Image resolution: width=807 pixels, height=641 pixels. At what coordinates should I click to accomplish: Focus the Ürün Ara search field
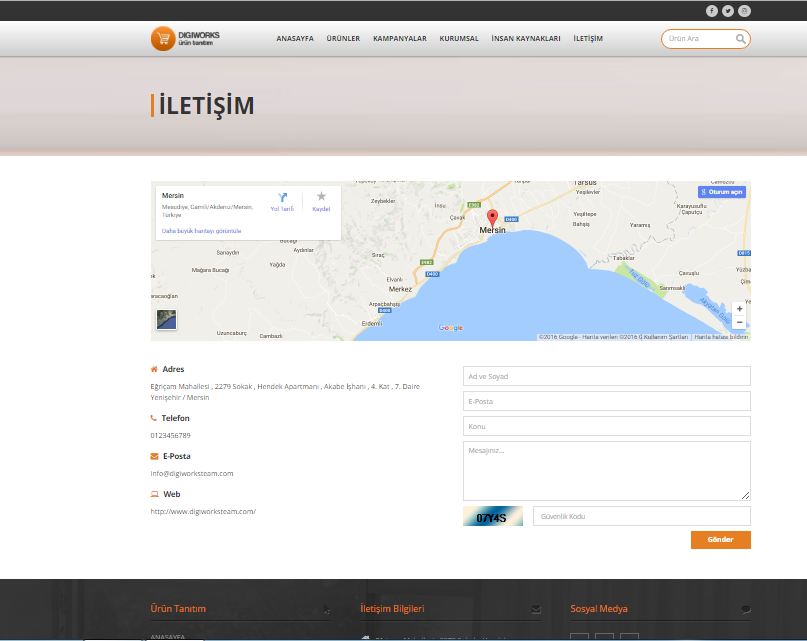click(700, 39)
